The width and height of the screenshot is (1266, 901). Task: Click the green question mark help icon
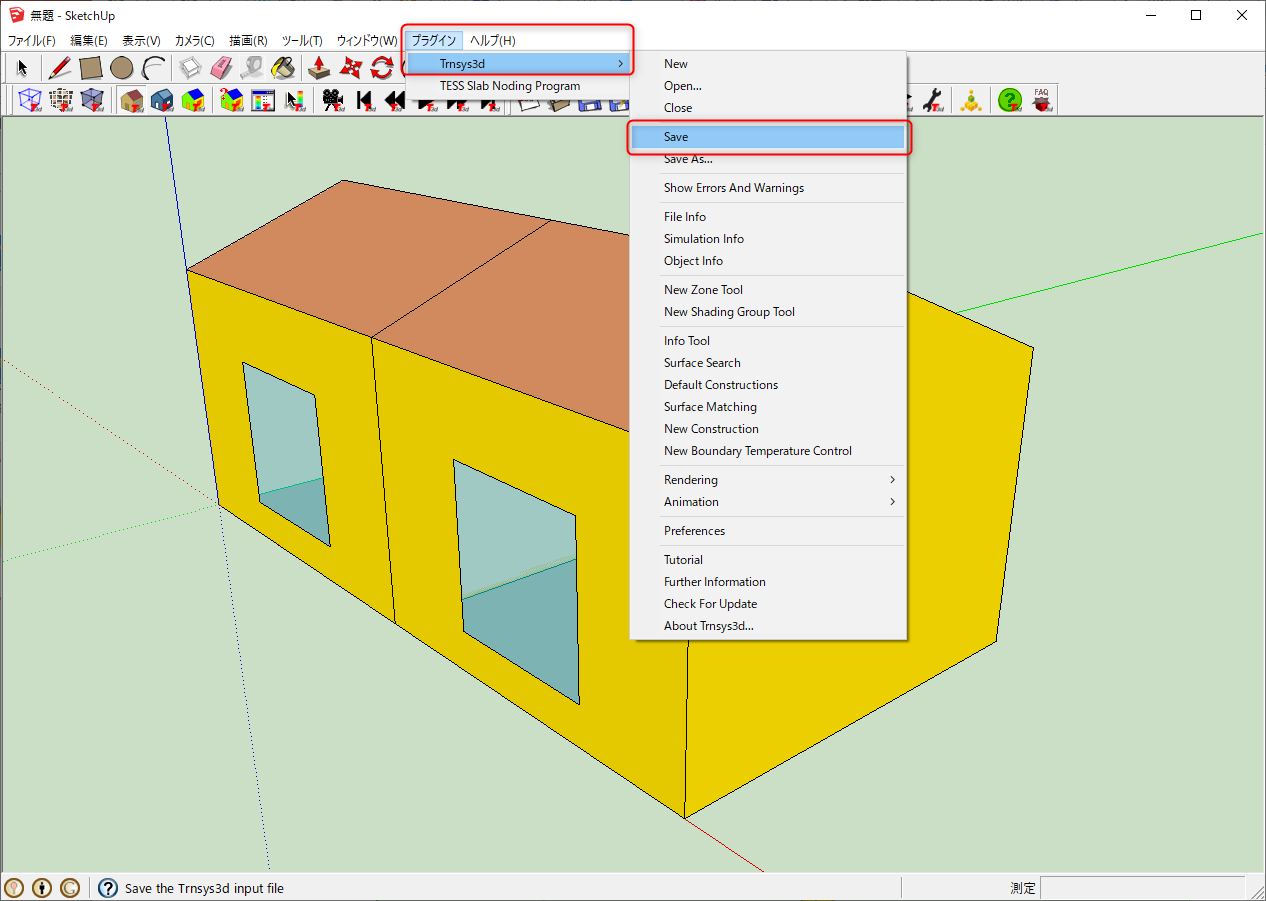coord(1009,100)
